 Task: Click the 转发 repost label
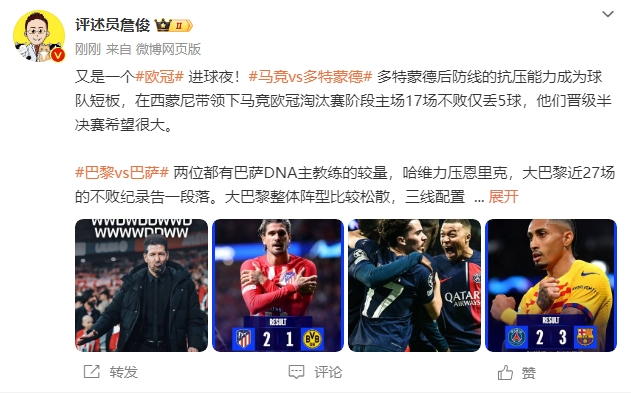[124, 372]
